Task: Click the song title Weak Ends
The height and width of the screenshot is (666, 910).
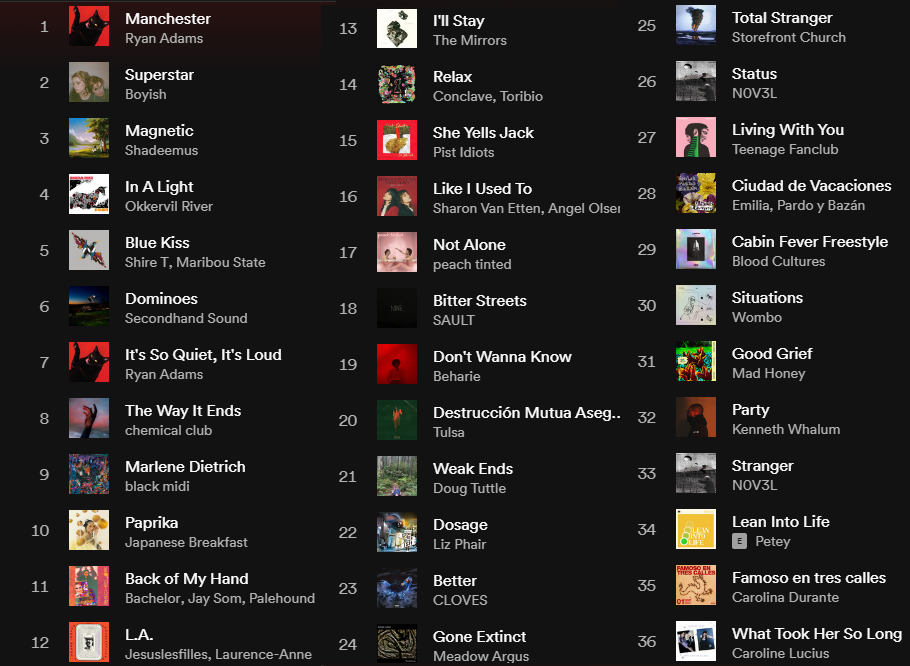Action: click(472, 468)
